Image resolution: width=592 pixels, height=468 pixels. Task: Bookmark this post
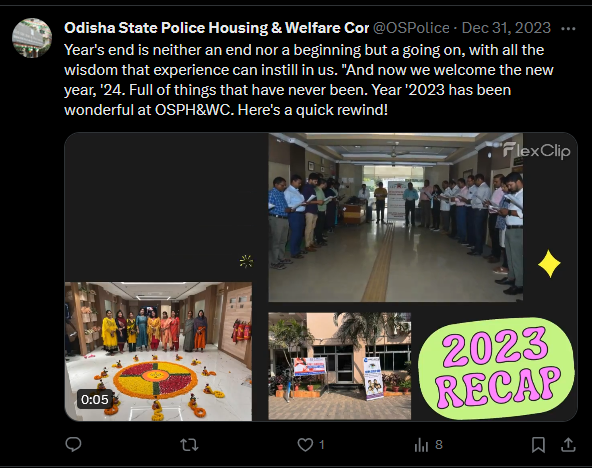pyautogui.click(x=538, y=445)
